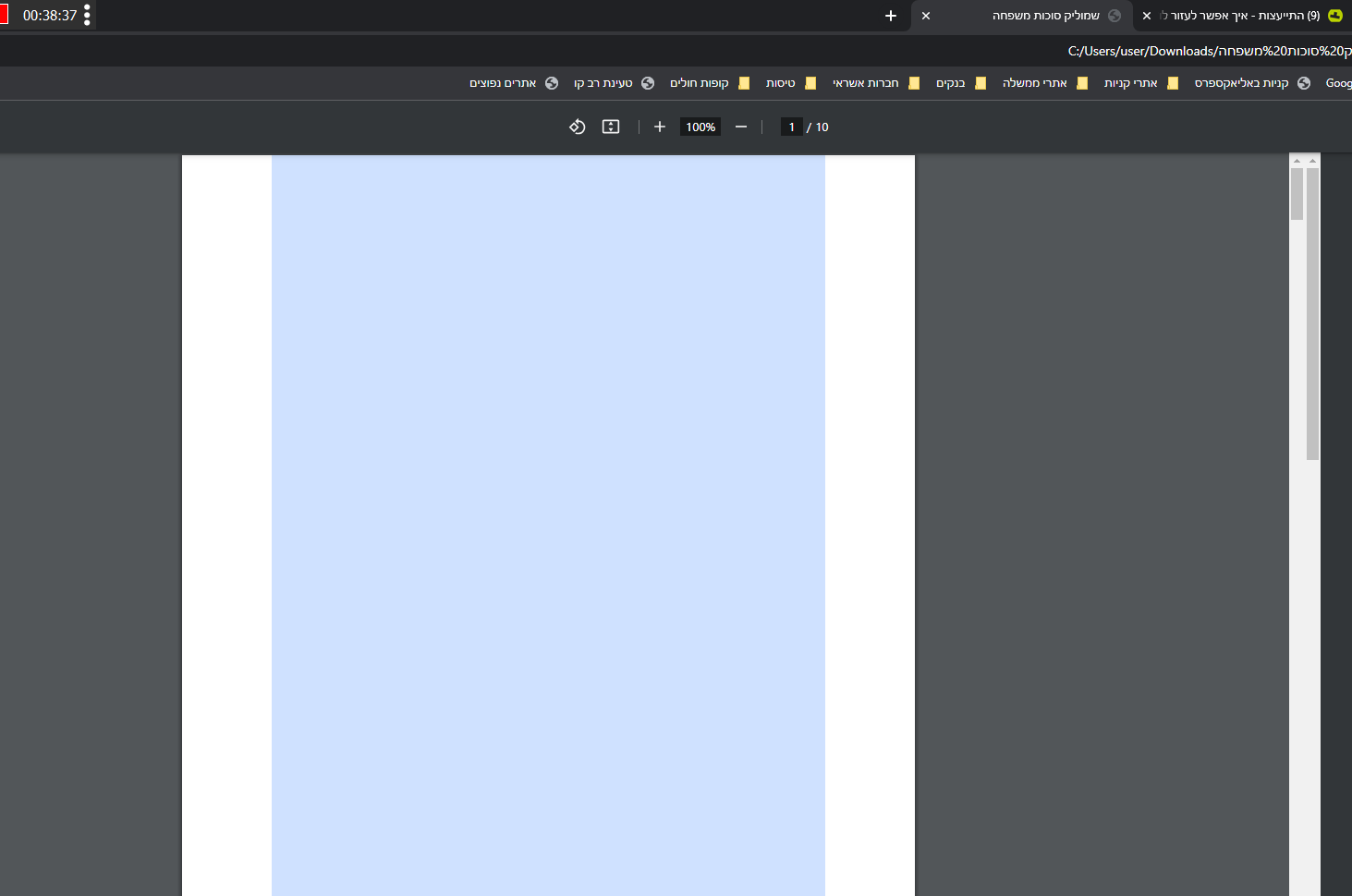Click the 00:38:37 recording timer

[50, 16]
